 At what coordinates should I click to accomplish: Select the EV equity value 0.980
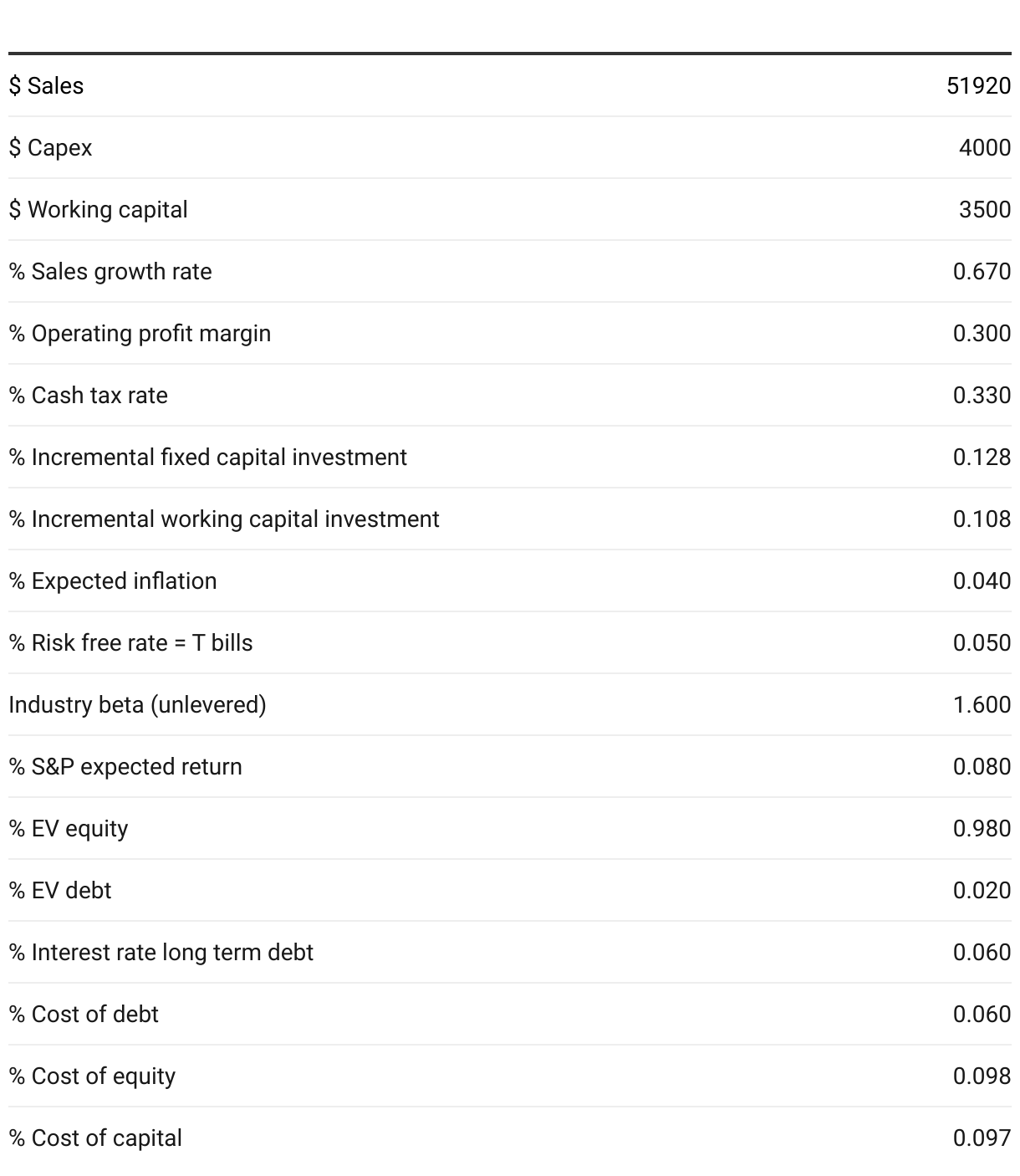[x=982, y=828]
